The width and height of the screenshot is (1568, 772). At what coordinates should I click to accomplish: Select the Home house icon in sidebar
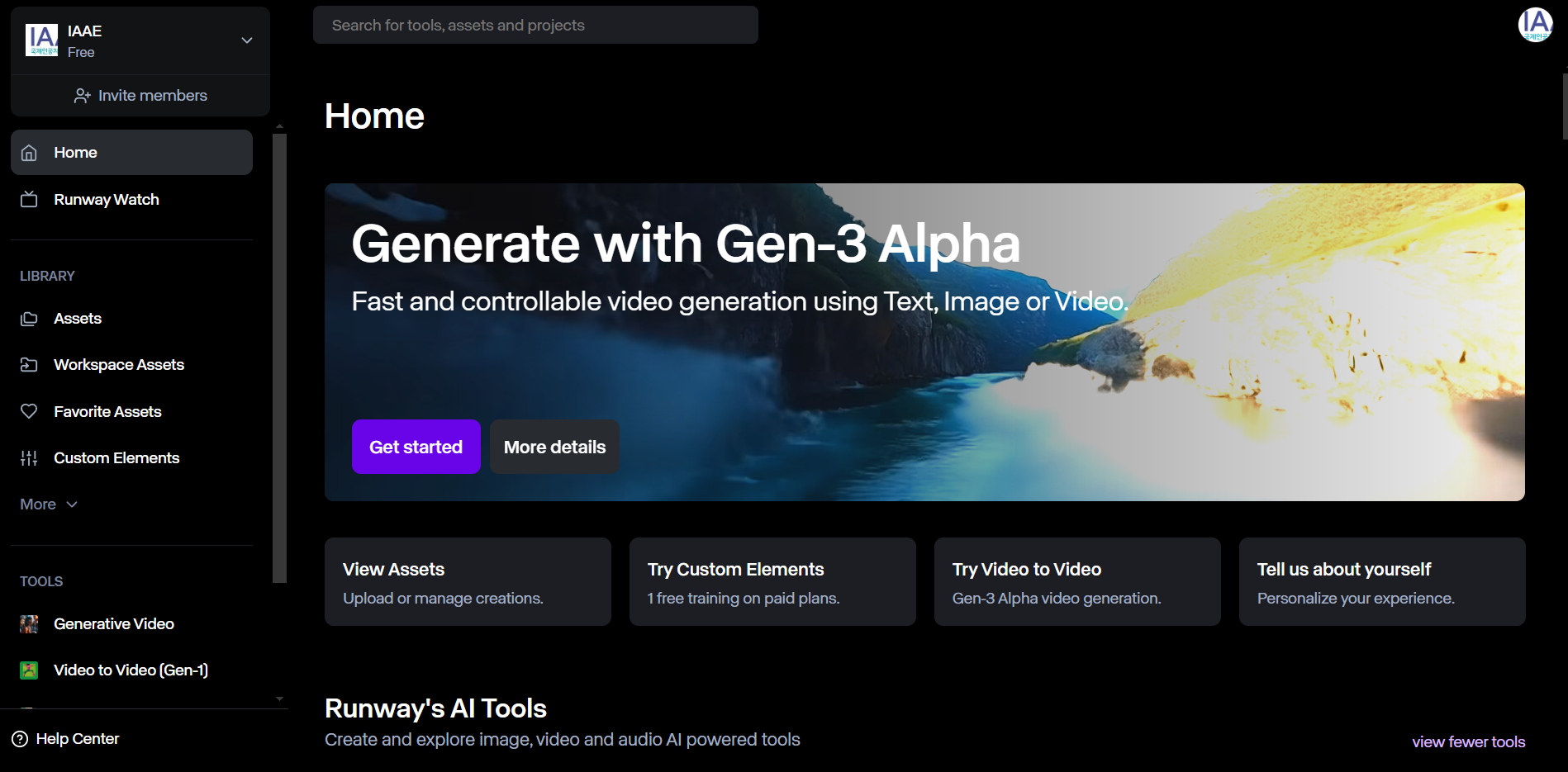[x=29, y=153]
